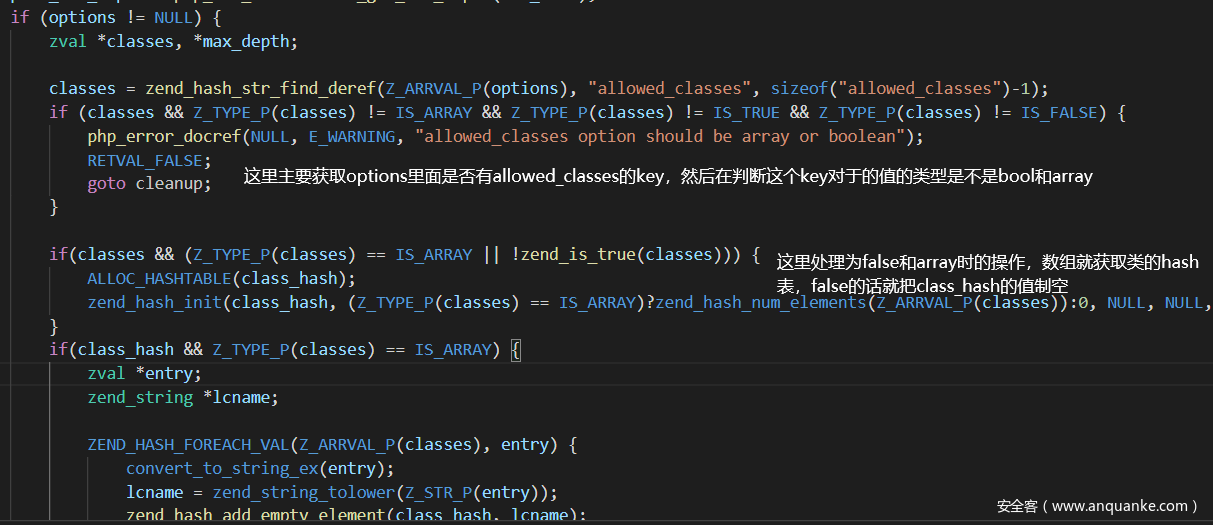
Task: Click the RETVAL_FALSE macro line
Action: (135, 160)
